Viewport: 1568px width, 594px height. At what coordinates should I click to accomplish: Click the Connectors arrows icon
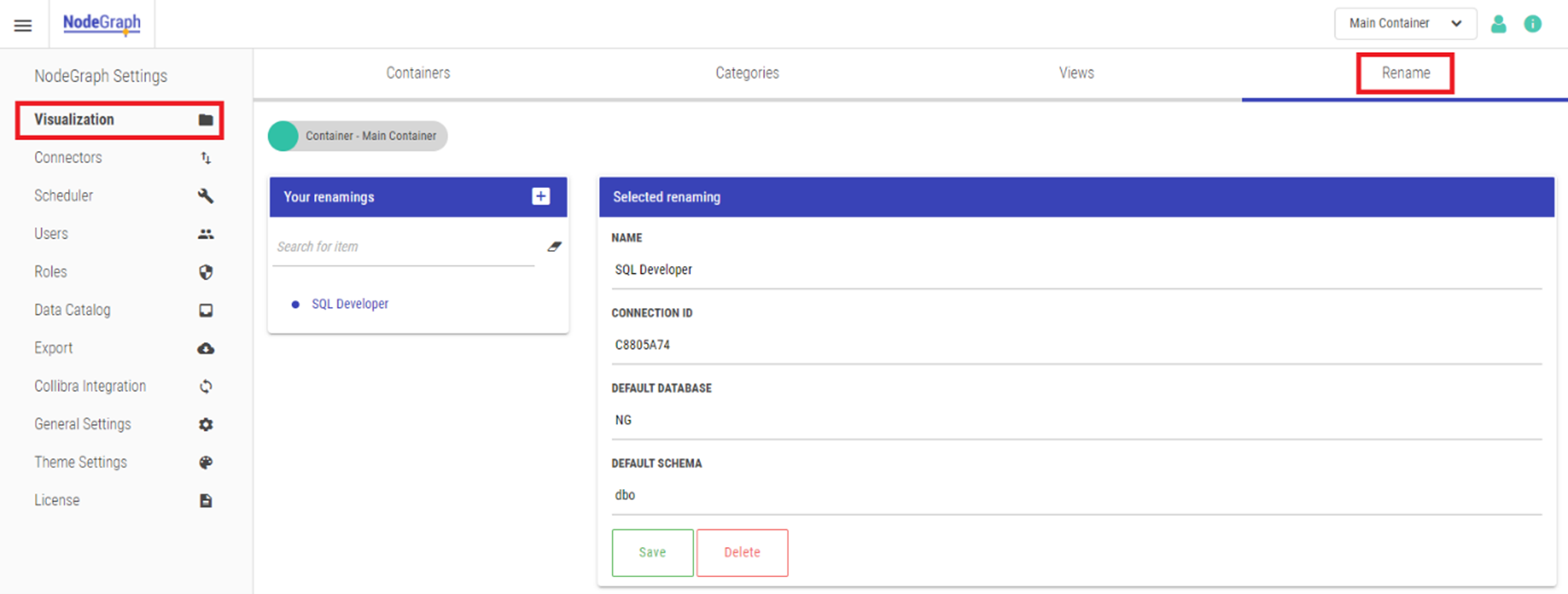pyautogui.click(x=206, y=158)
